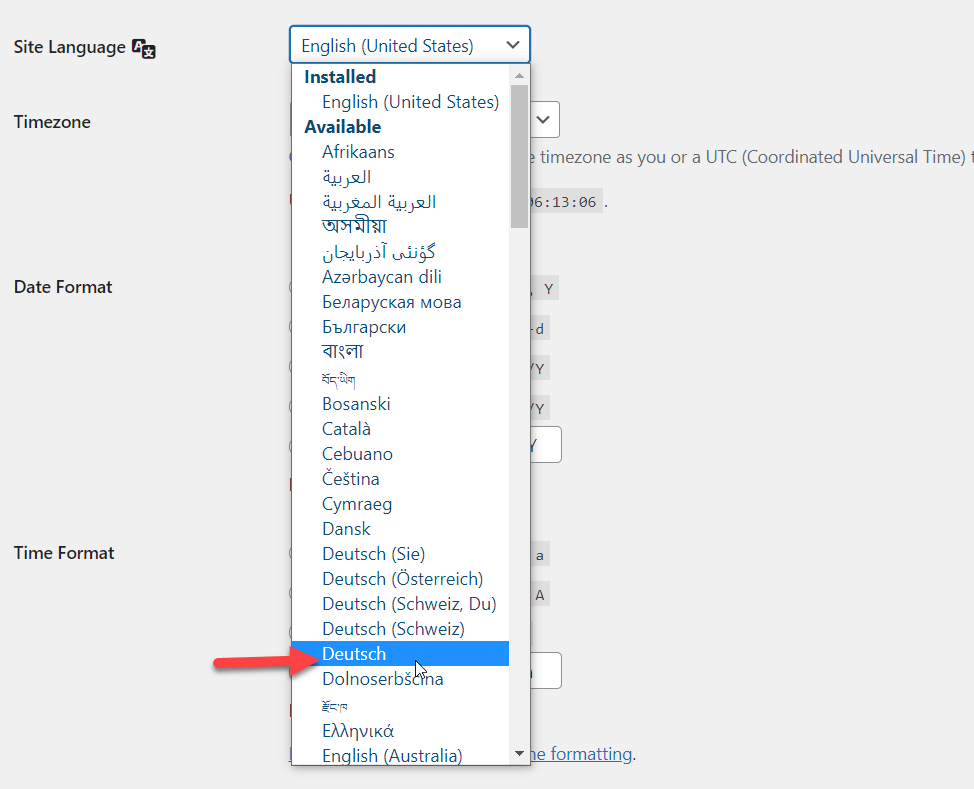Pick Cebuano in the dropdown list

pyautogui.click(x=357, y=454)
